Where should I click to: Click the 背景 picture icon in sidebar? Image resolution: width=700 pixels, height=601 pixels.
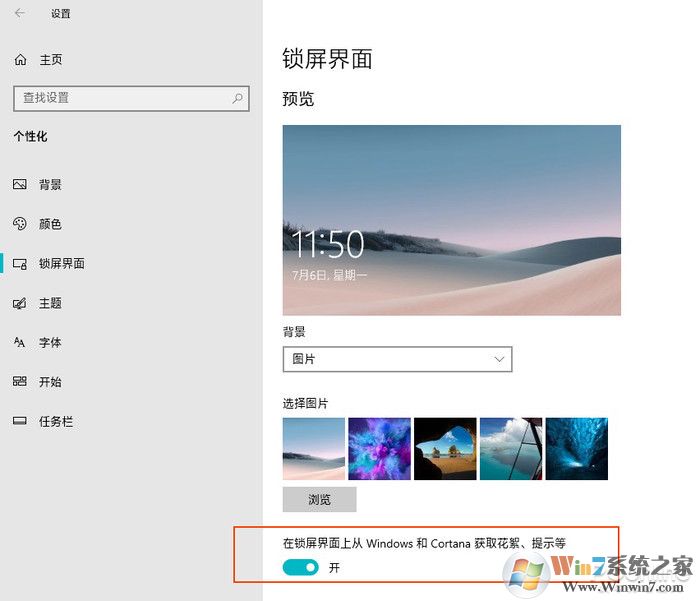[x=20, y=184]
